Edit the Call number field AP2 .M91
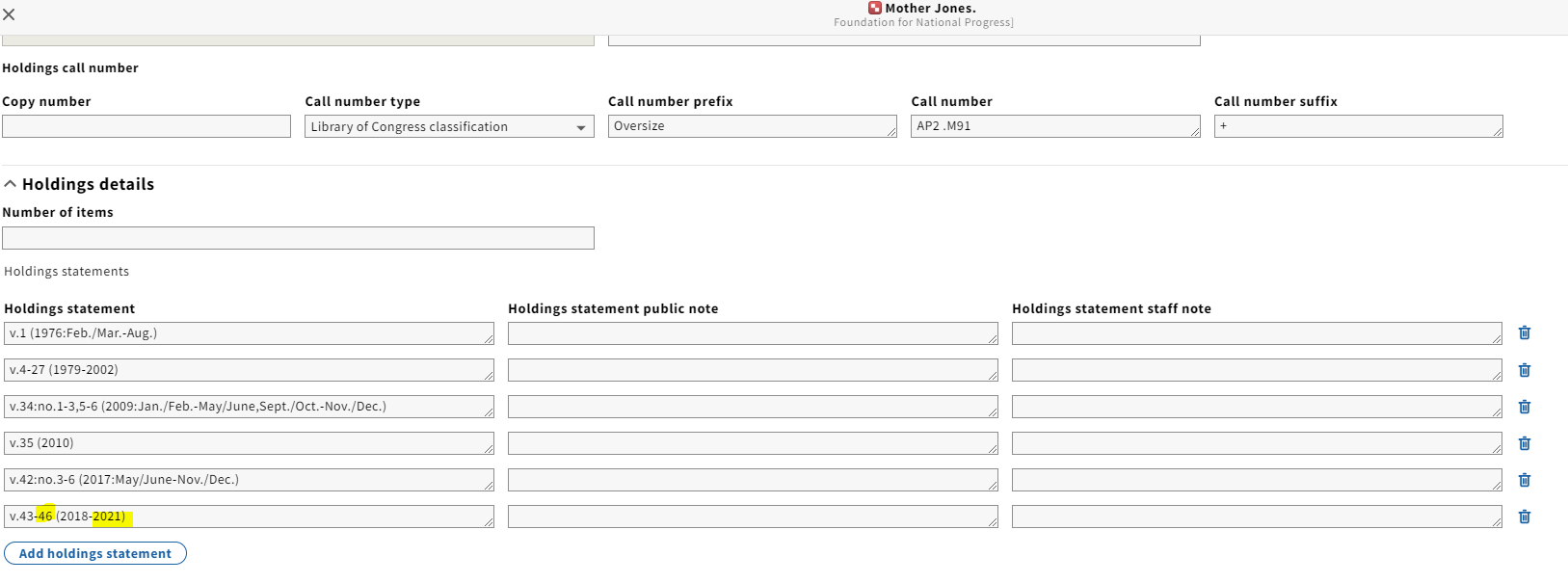1568x583 pixels. coord(1055,126)
